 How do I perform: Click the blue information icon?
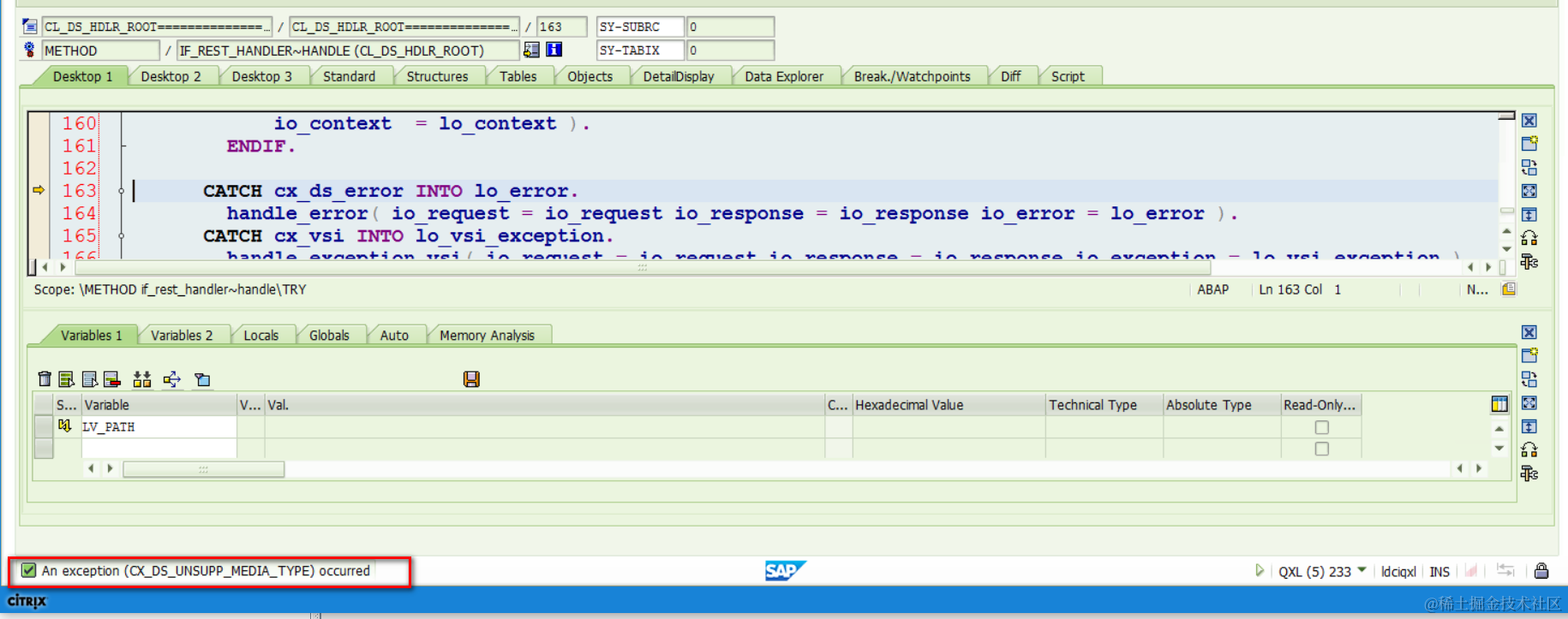[554, 50]
